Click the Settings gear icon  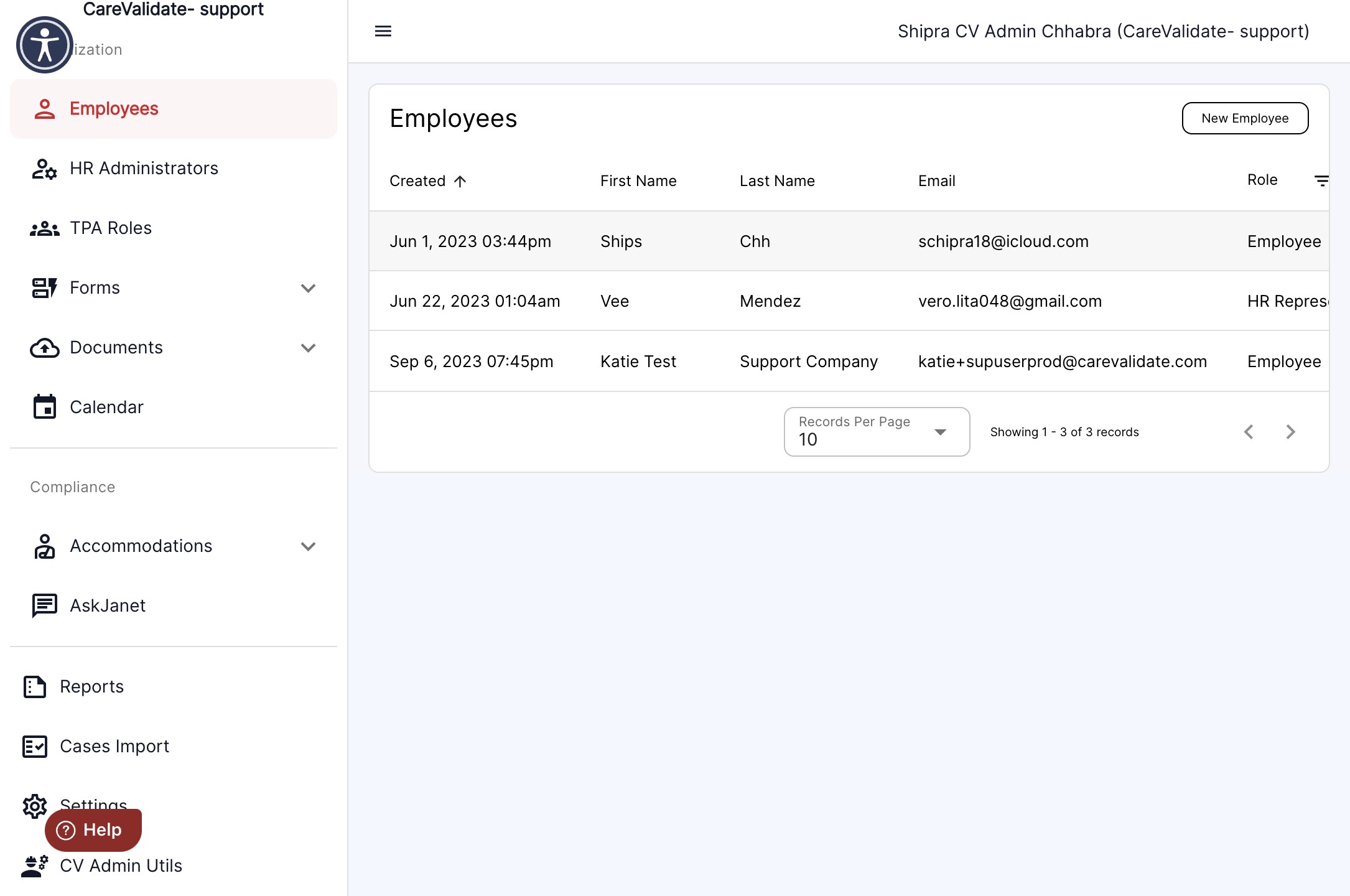(35, 806)
